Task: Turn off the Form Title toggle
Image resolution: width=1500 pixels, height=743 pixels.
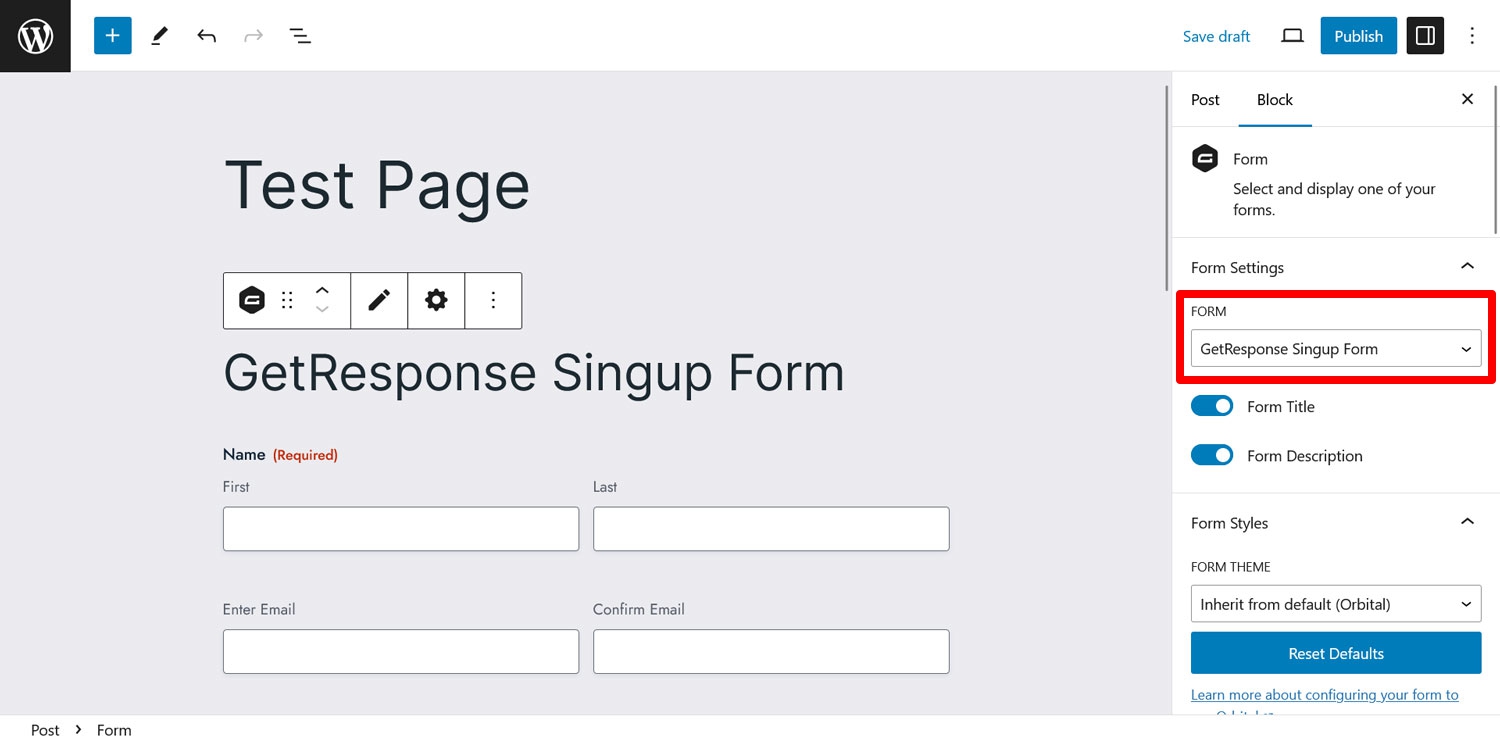Action: point(1212,406)
